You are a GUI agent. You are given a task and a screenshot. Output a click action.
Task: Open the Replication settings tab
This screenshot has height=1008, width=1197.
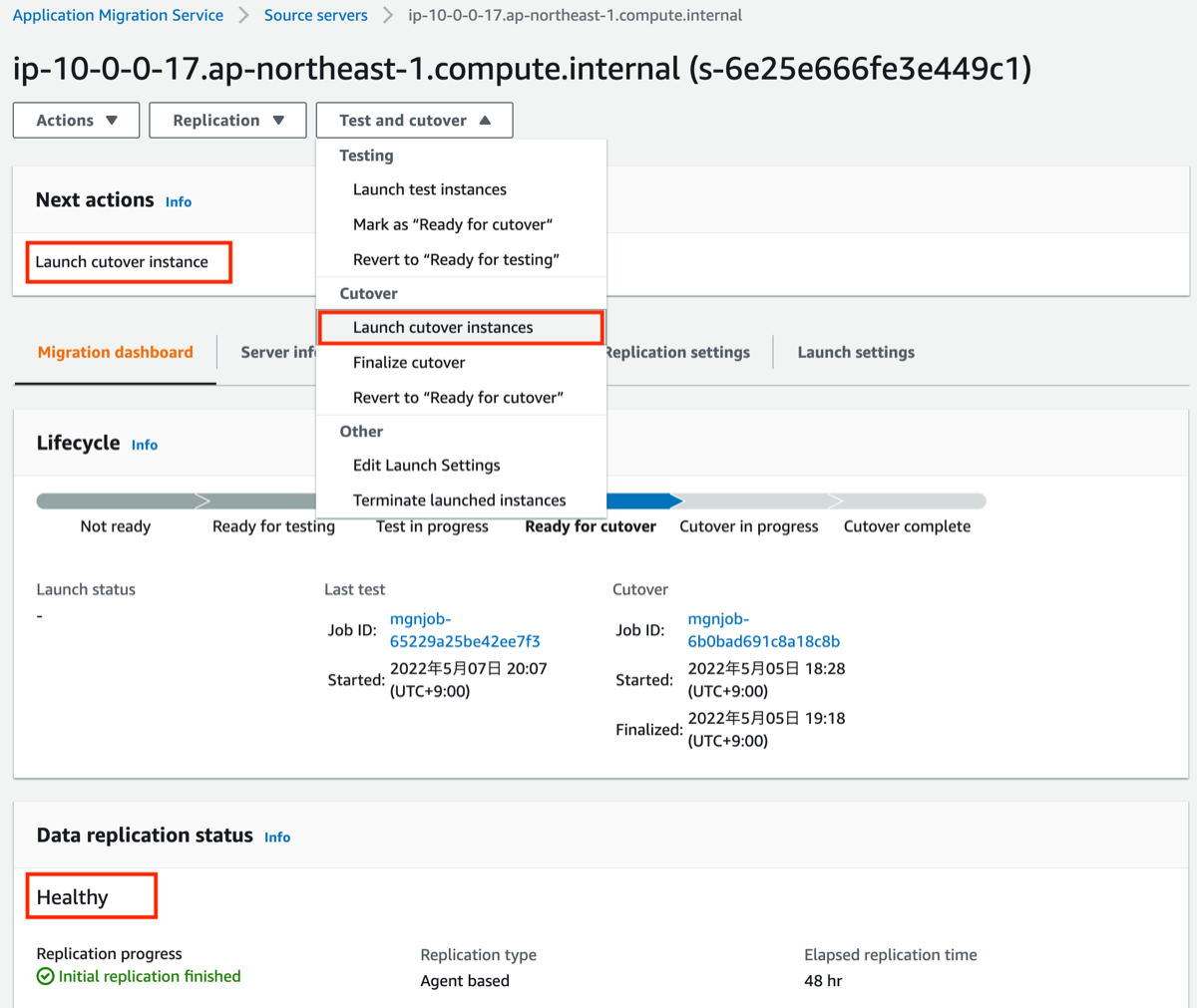677,352
